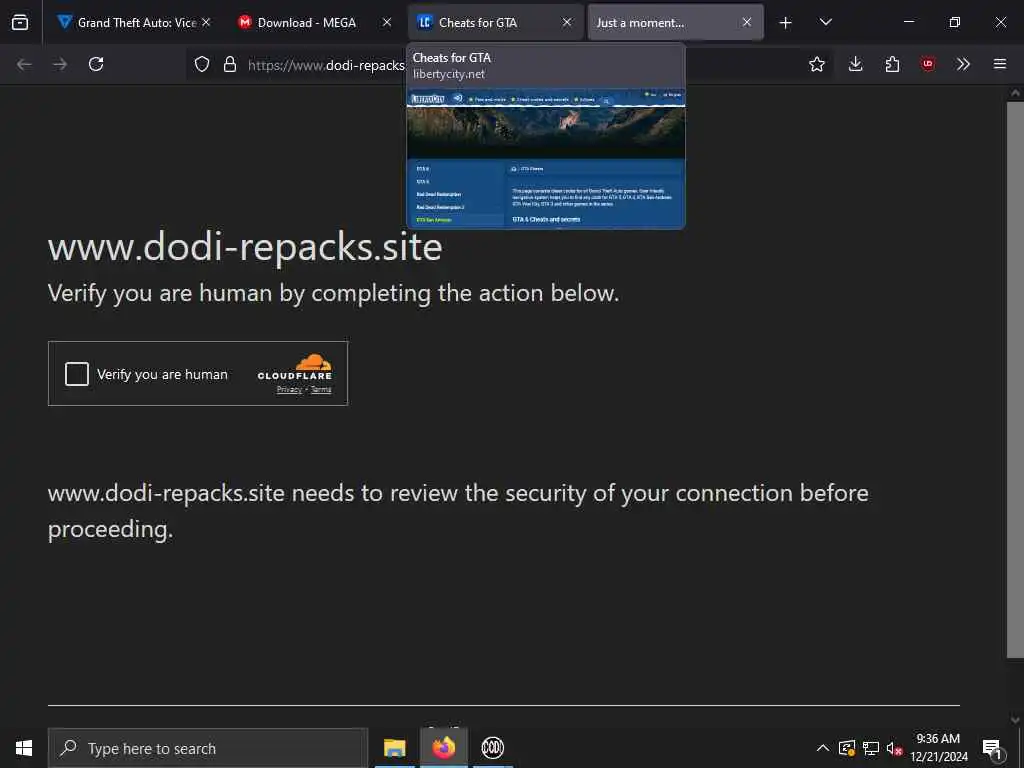The width and height of the screenshot is (1024, 768).
Task: Click the Type here to search box
Action: point(208,748)
